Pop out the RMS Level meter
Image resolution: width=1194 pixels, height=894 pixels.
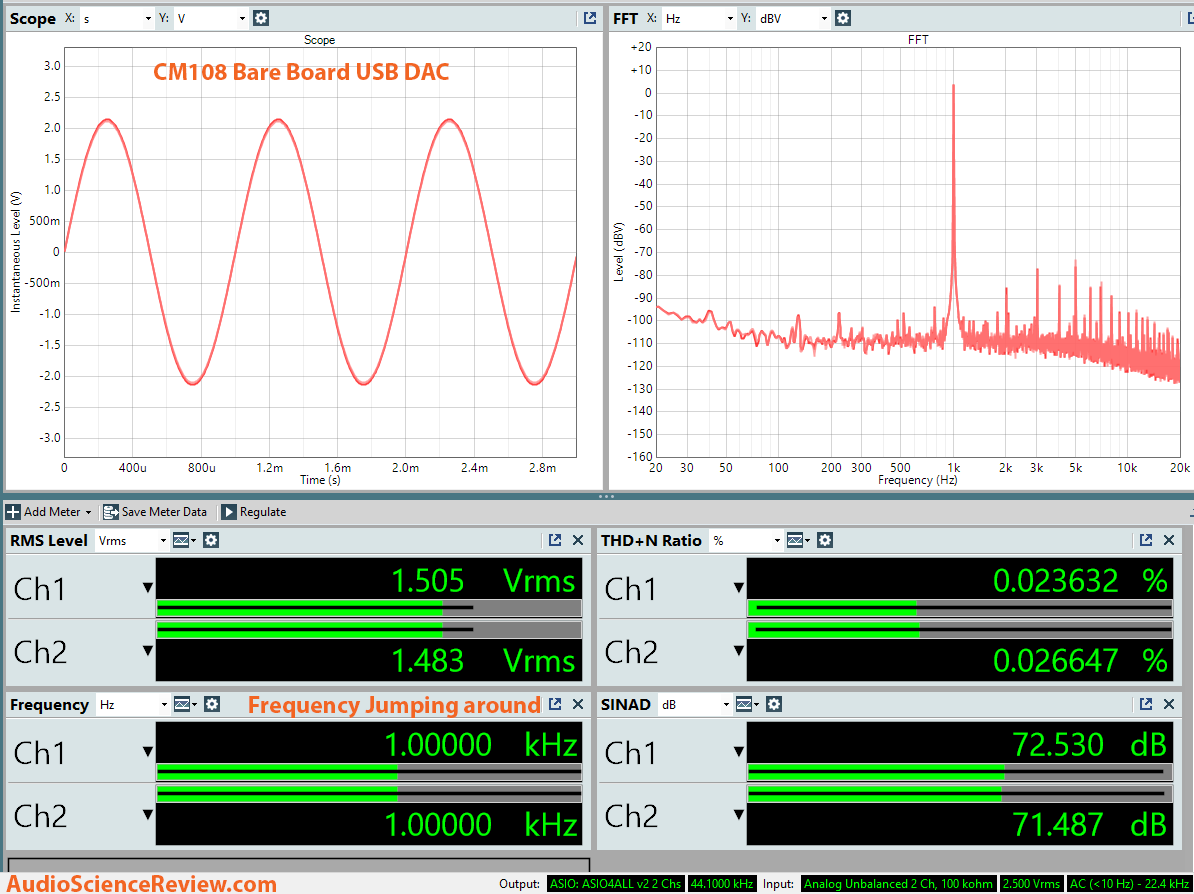pos(555,540)
